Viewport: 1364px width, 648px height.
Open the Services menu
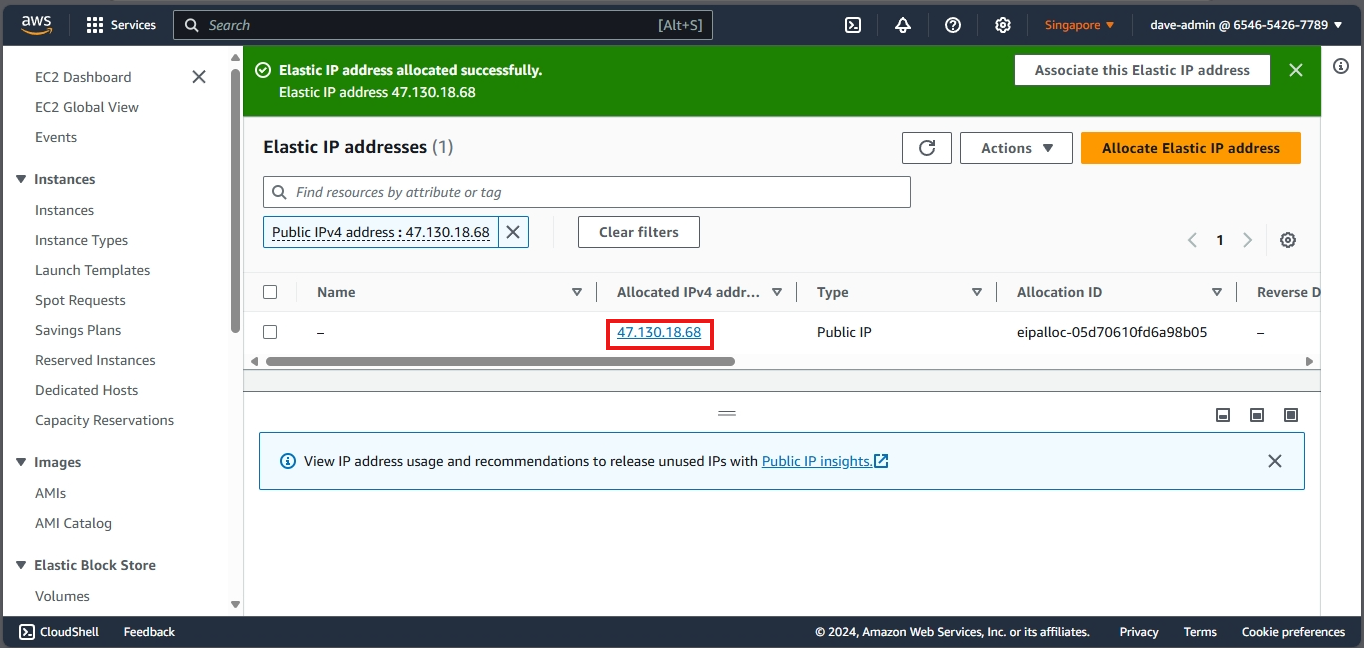(121, 25)
